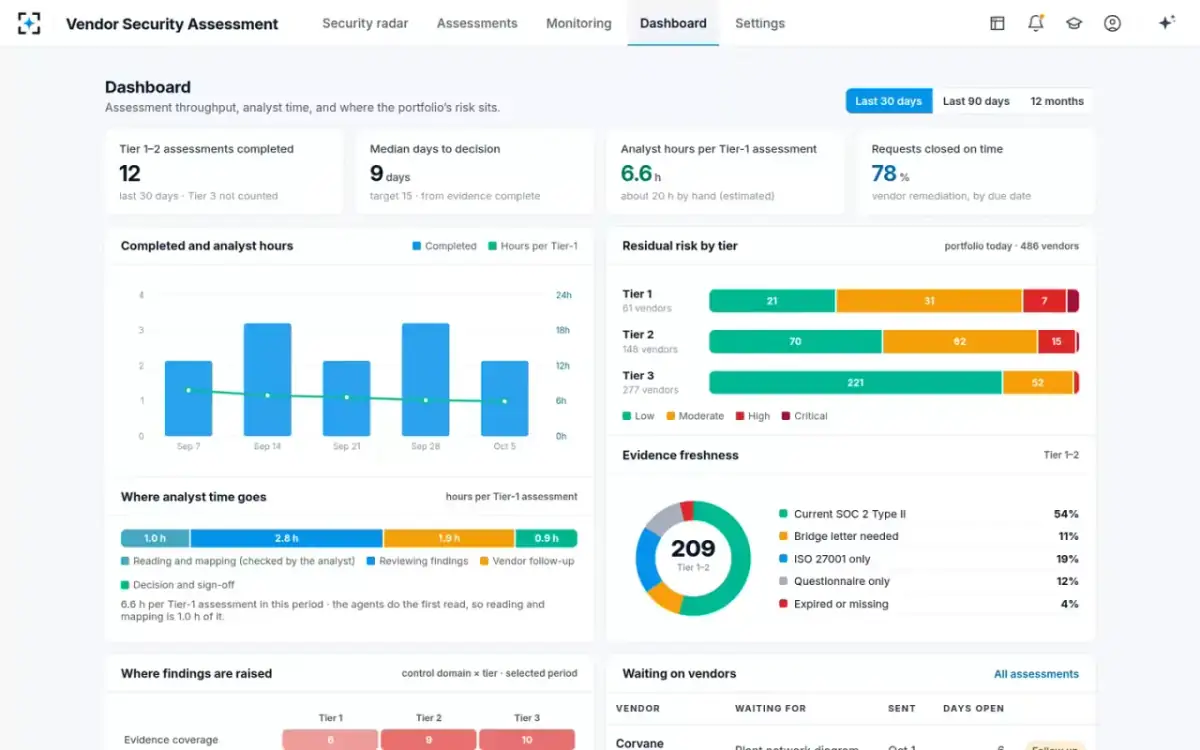
Task: Click Tier 2 Evidence coverage cell 9
Action: [428, 740]
